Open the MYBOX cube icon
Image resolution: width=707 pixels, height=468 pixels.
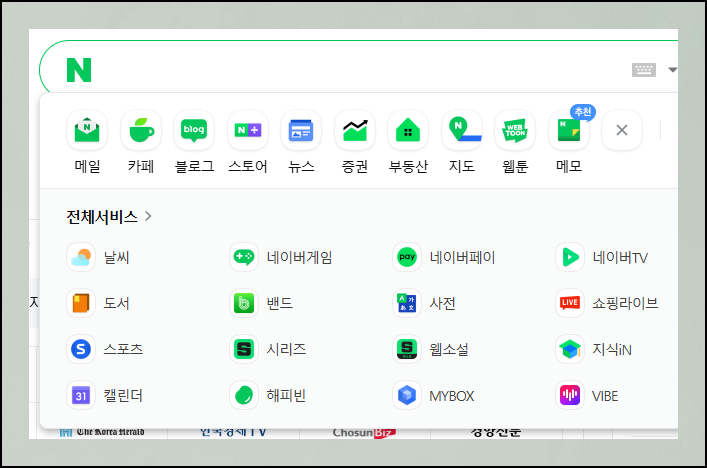(x=407, y=395)
